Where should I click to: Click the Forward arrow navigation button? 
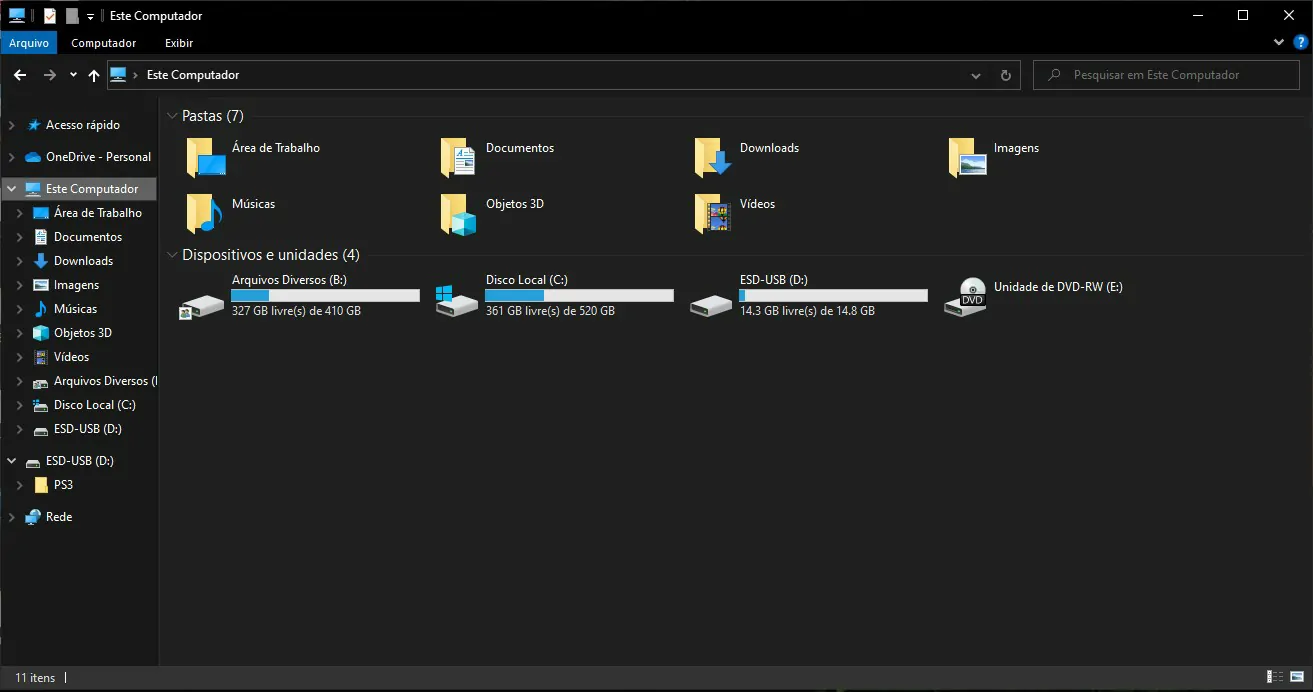[x=50, y=75]
